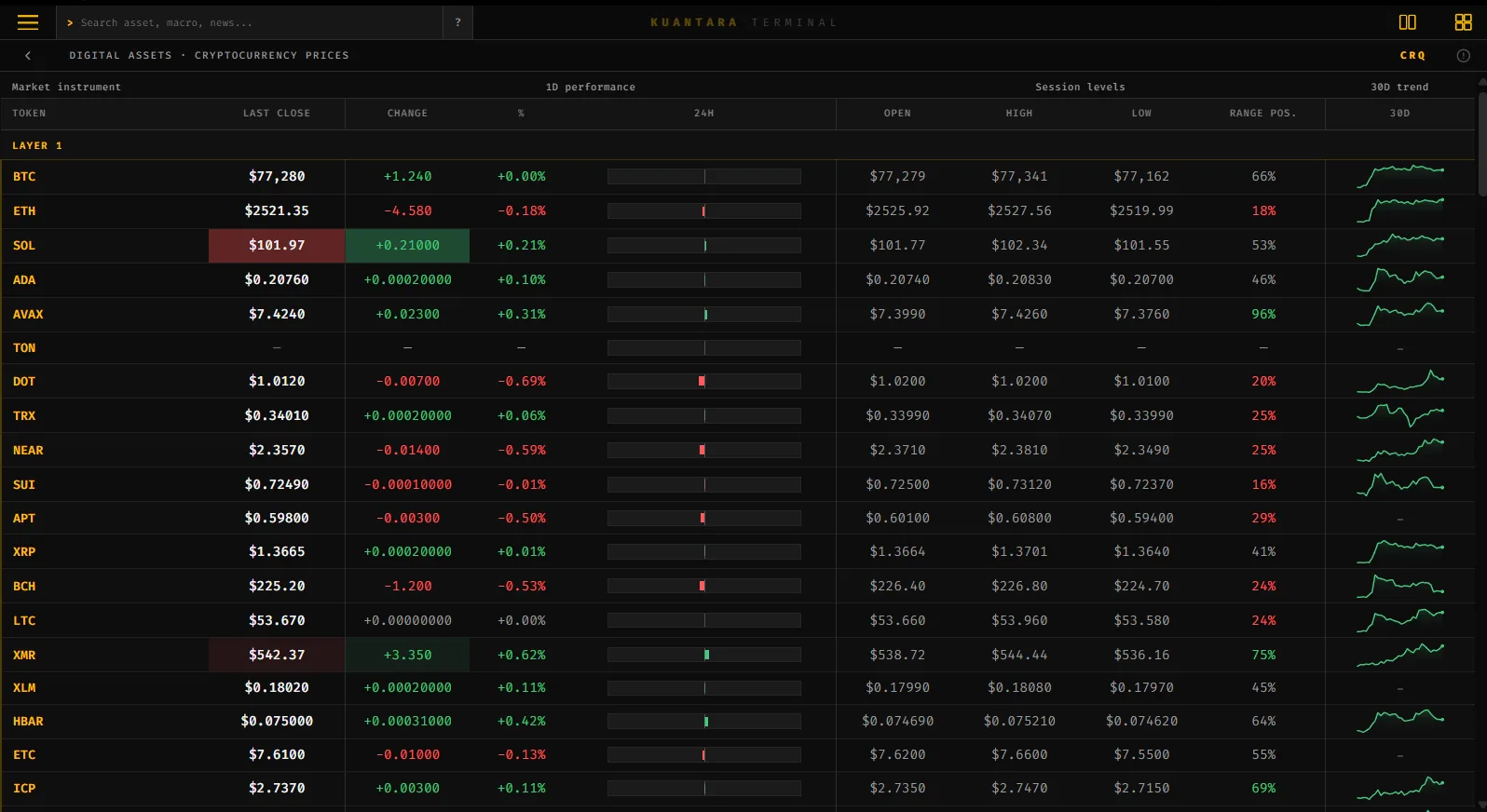Focus the search asset, macro, news field
This screenshot has height=812, width=1487.
pyautogui.click(x=250, y=22)
